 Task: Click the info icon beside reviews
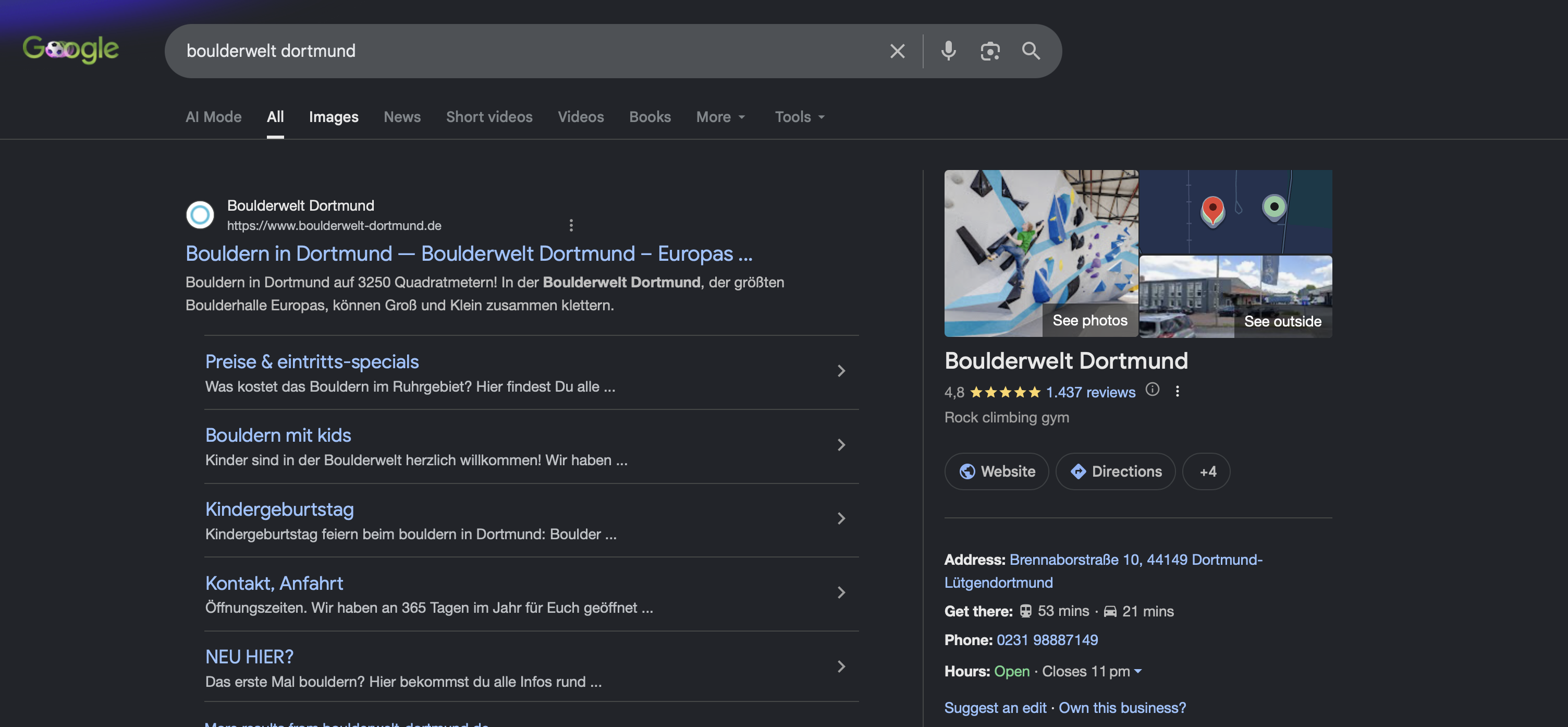click(1152, 389)
